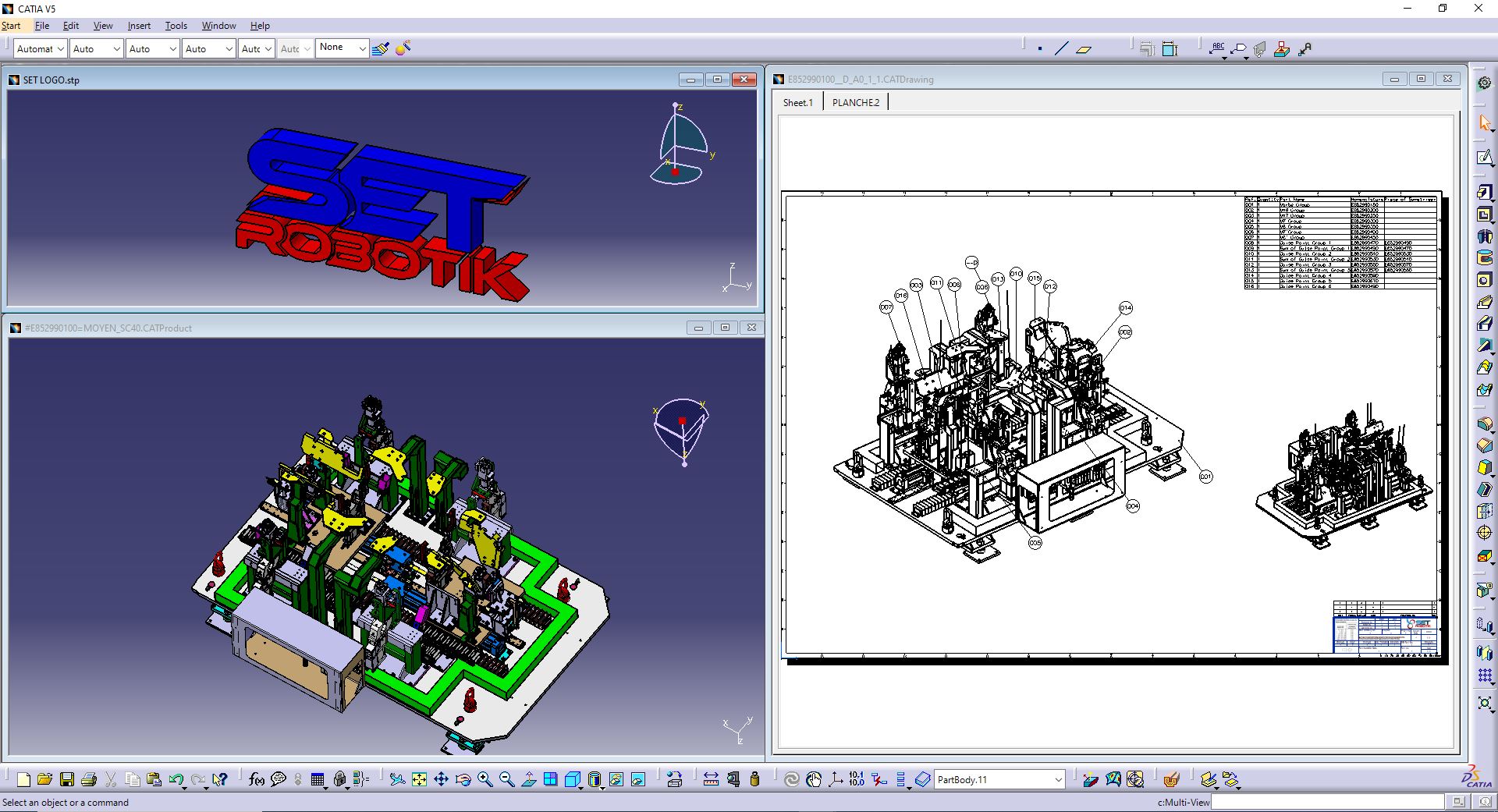Expand the Flag Note flyout arrow
The height and width of the screenshot is (812, 1498).
pyautogui.click(x=1246, y=57)
